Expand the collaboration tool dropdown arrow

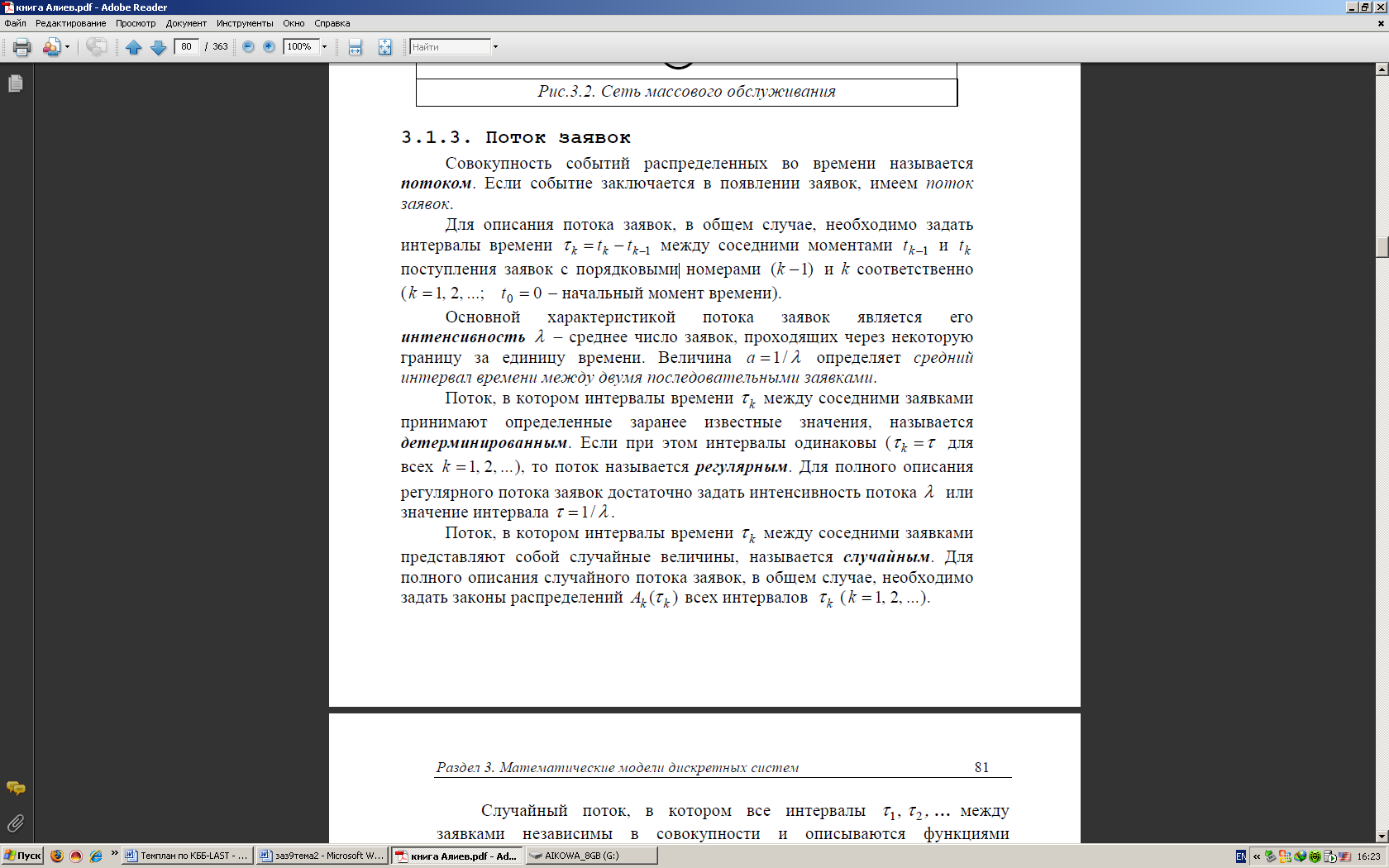tap(67, 47)
